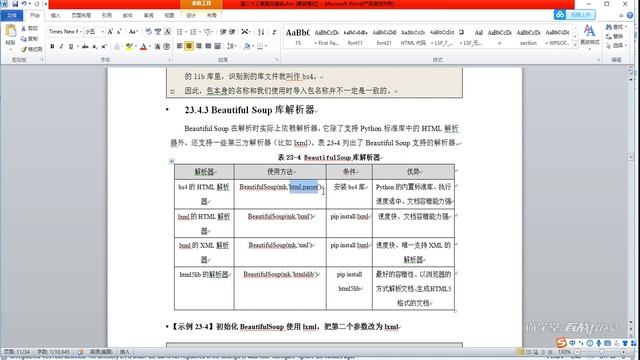The height and width of the screenshot is (360, 640).
Task: Click the Align Right icon
Action: pyautogui.click(x=199, y=46)
